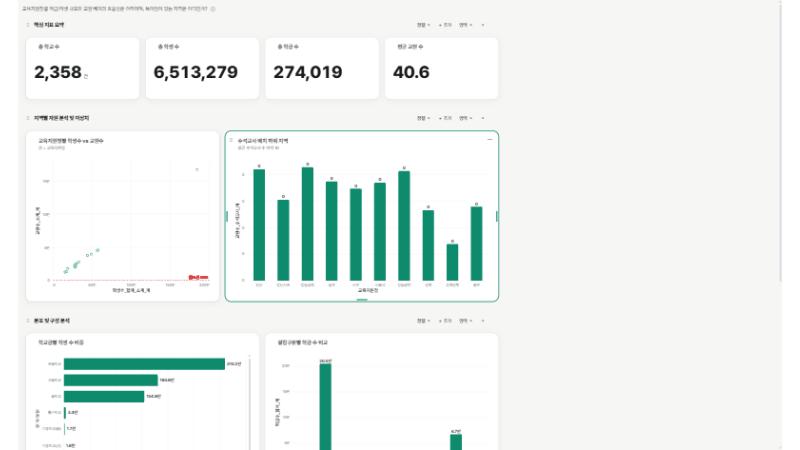Click drag-handle icon of first section header
This screenshot has width=800, height=450.
click(28, 24)
